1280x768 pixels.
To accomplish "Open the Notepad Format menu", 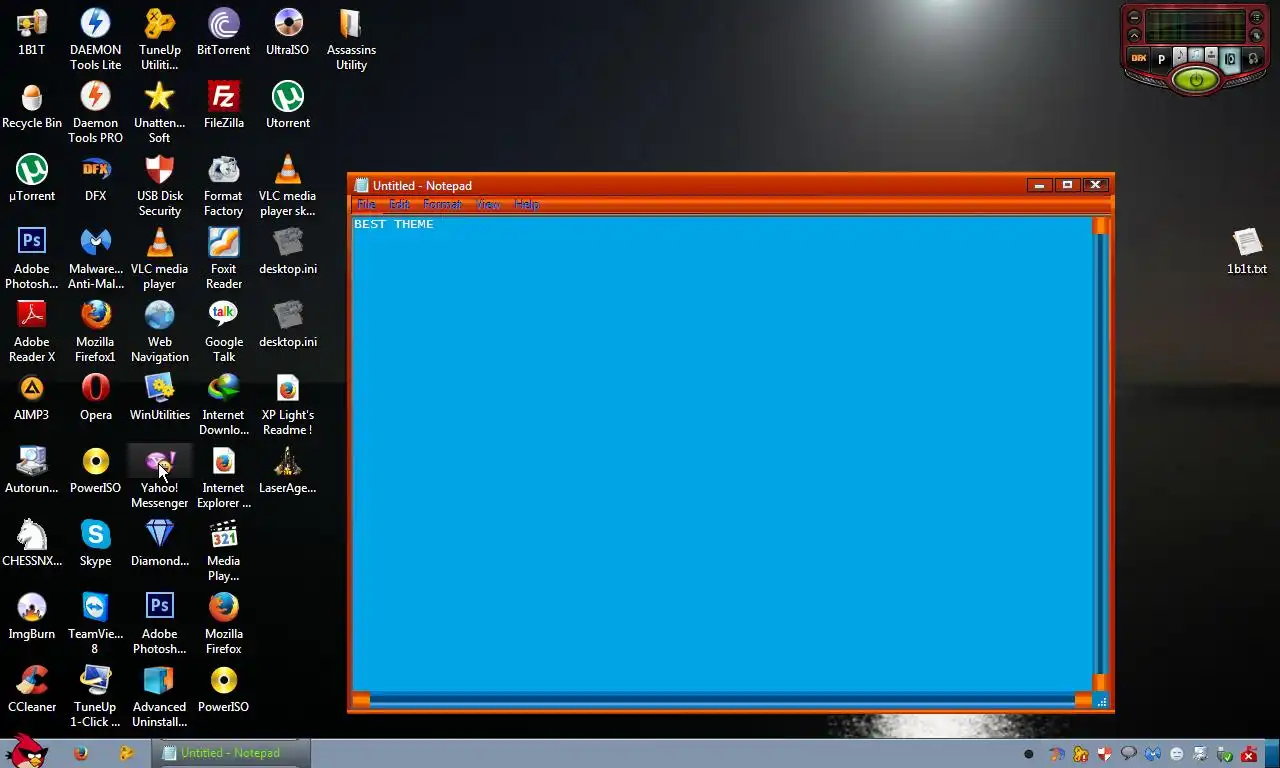I will (442, 204).
